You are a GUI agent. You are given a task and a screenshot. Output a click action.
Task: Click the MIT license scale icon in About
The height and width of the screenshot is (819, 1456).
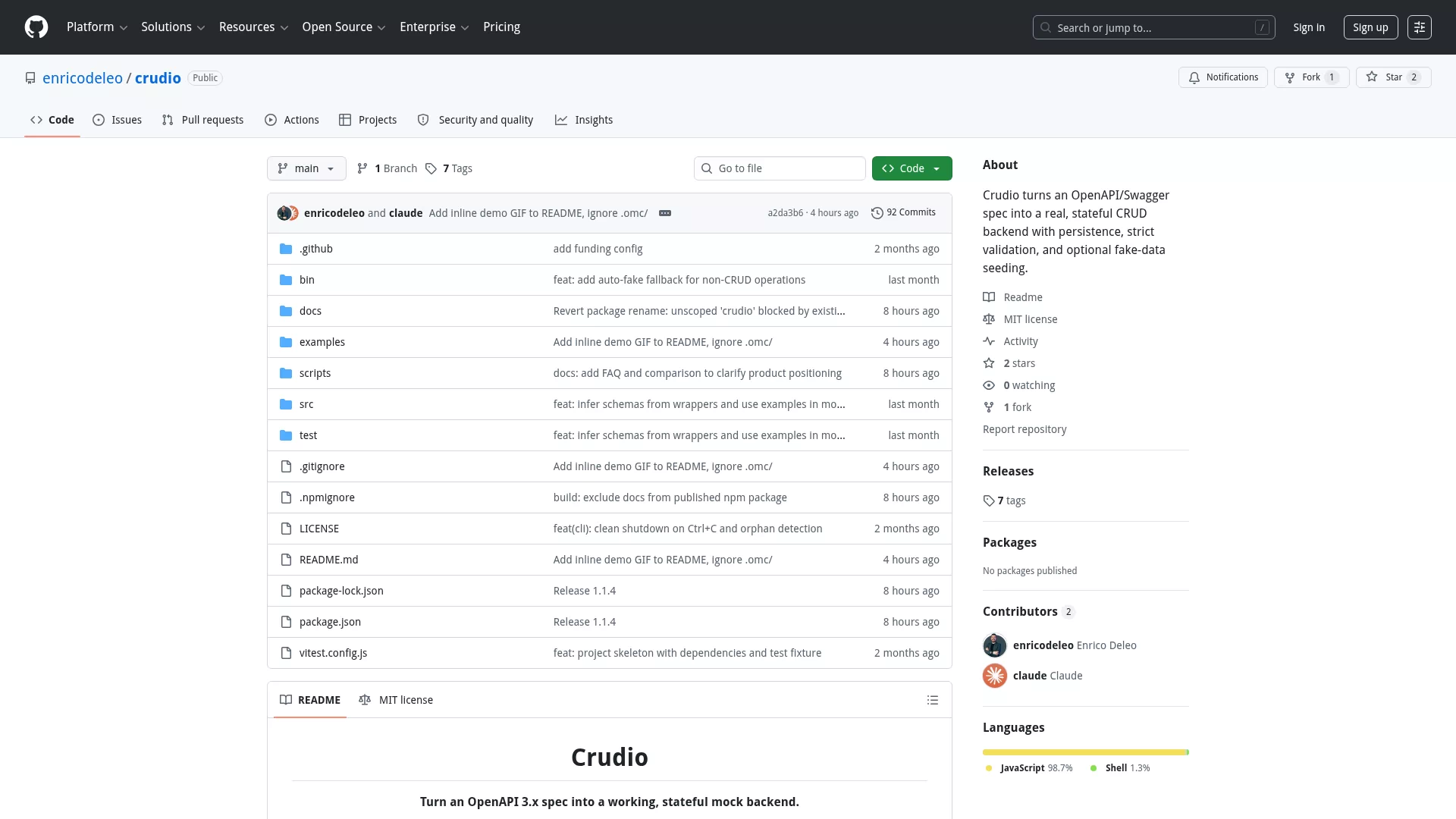989,319
